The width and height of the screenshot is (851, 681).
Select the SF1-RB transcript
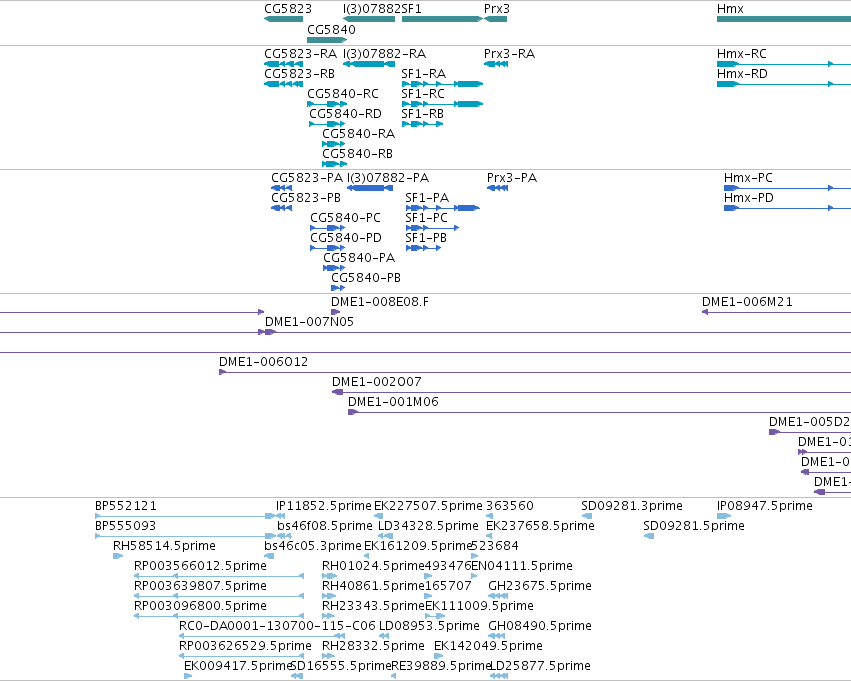click(422, 124)
